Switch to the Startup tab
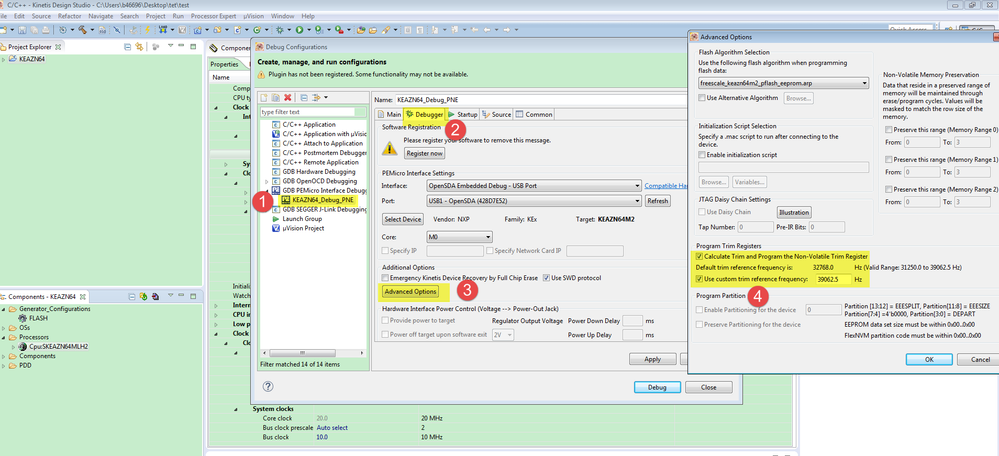Image resolution: width=999 pixels, height=456 pixels. (463, 115)
